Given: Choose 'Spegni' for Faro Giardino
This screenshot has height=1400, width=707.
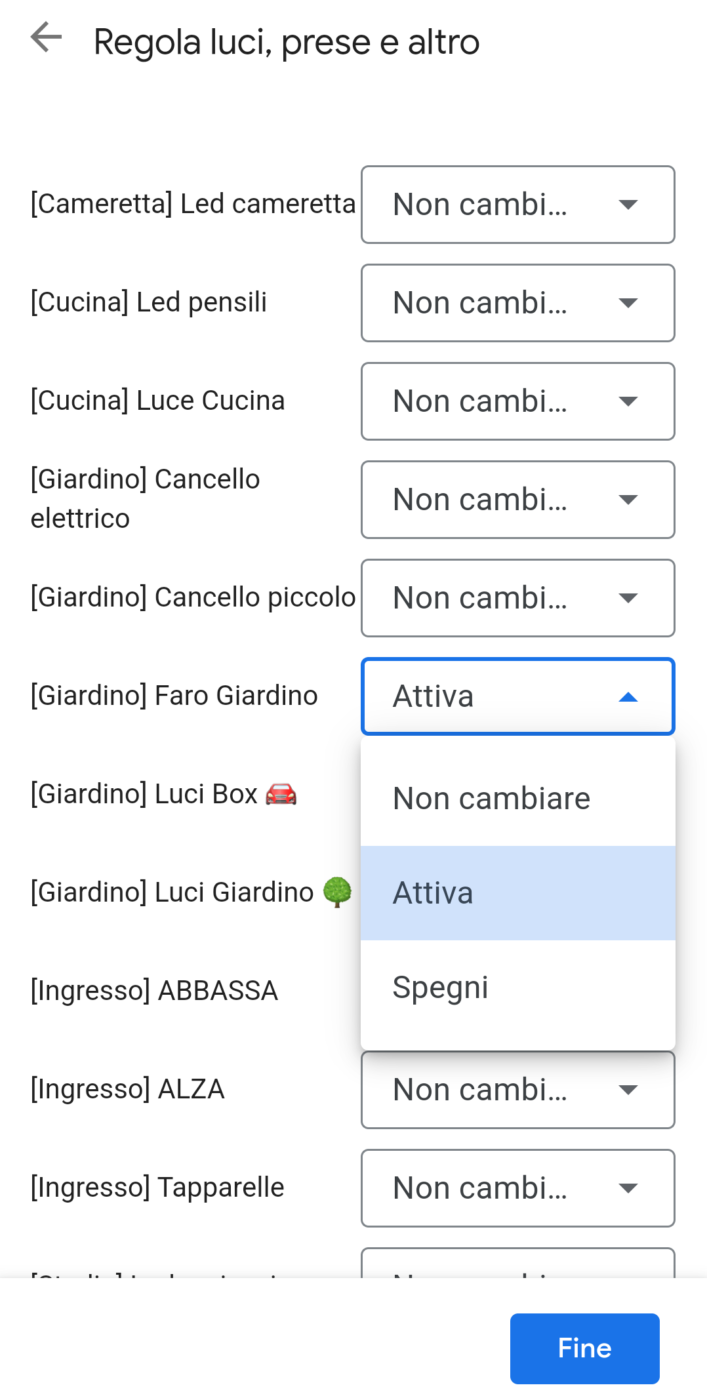Looking at the screenshot, I should coord(440,987).
